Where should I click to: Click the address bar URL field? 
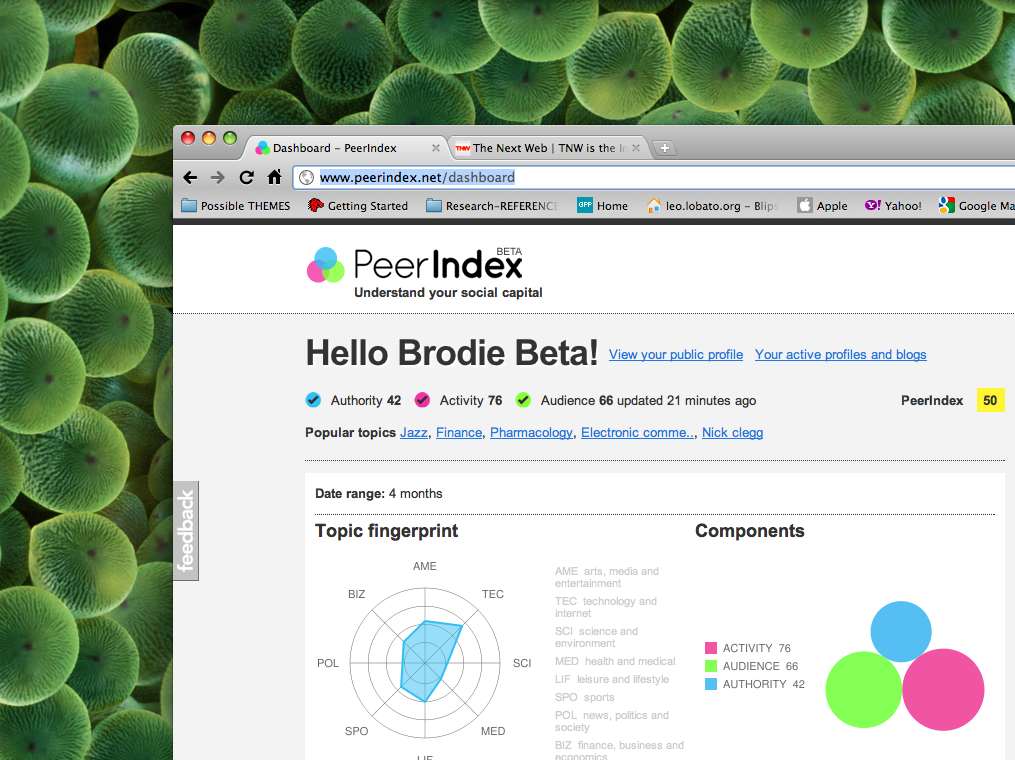pyautogui.click(x=654, y=177)
